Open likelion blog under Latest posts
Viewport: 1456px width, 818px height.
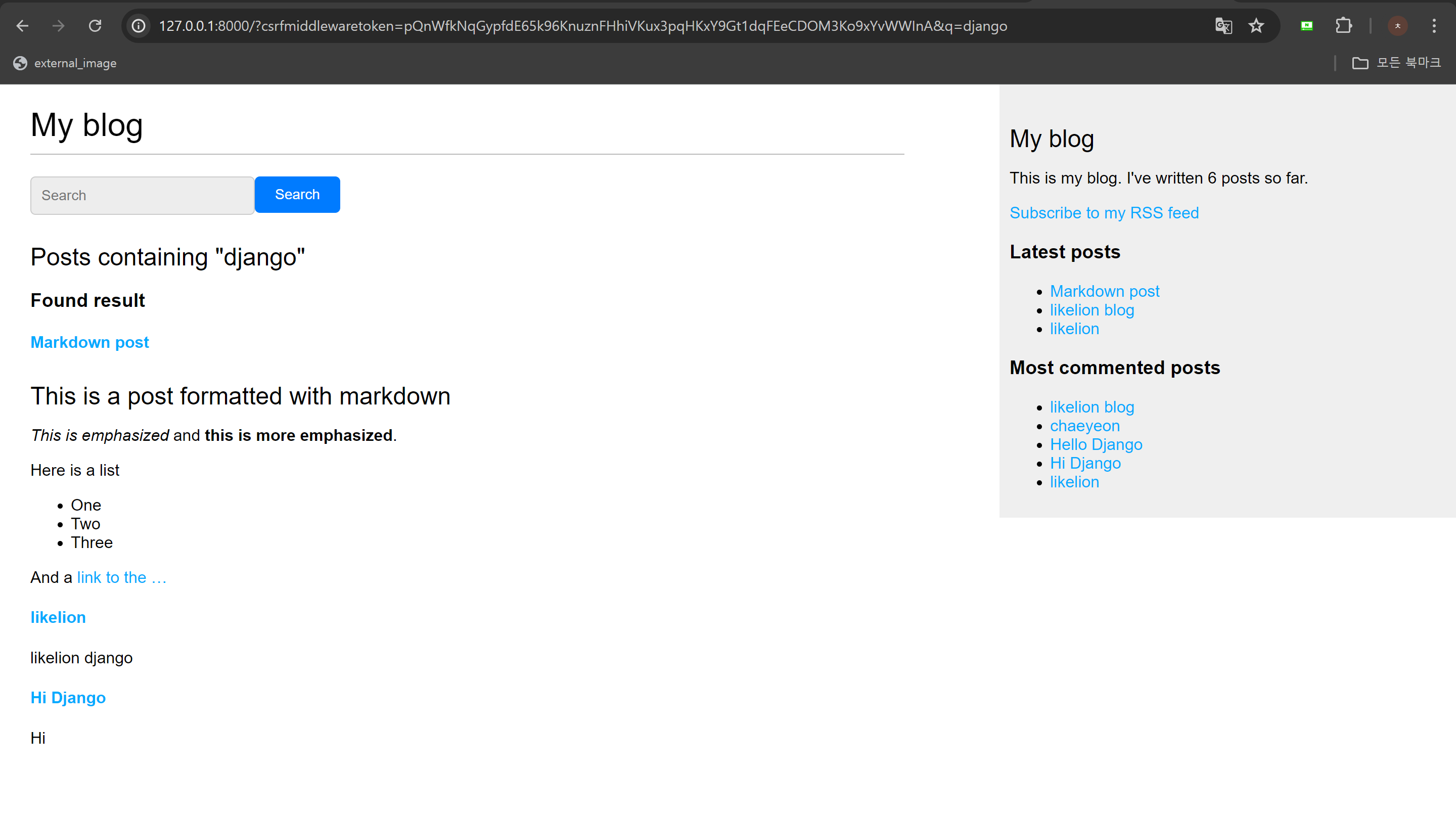[x=1091, y=310]
